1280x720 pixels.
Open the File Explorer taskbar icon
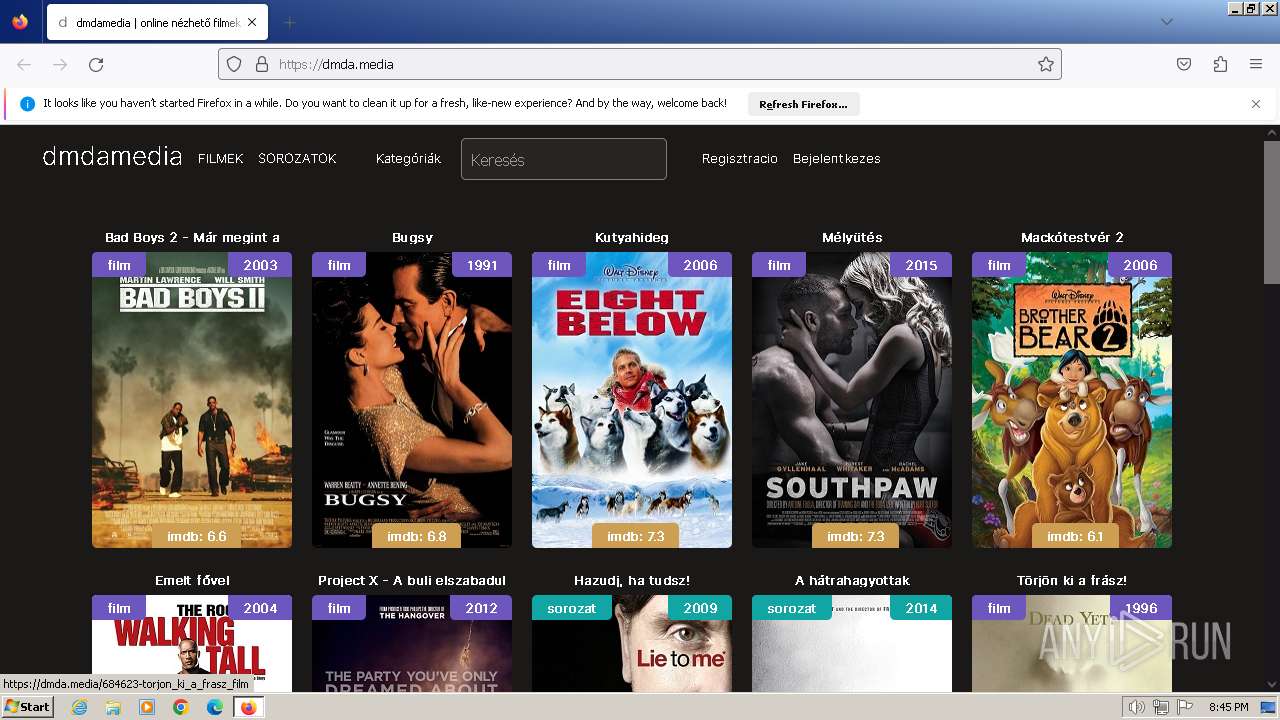pyautogui.click(x=113, y=707)
